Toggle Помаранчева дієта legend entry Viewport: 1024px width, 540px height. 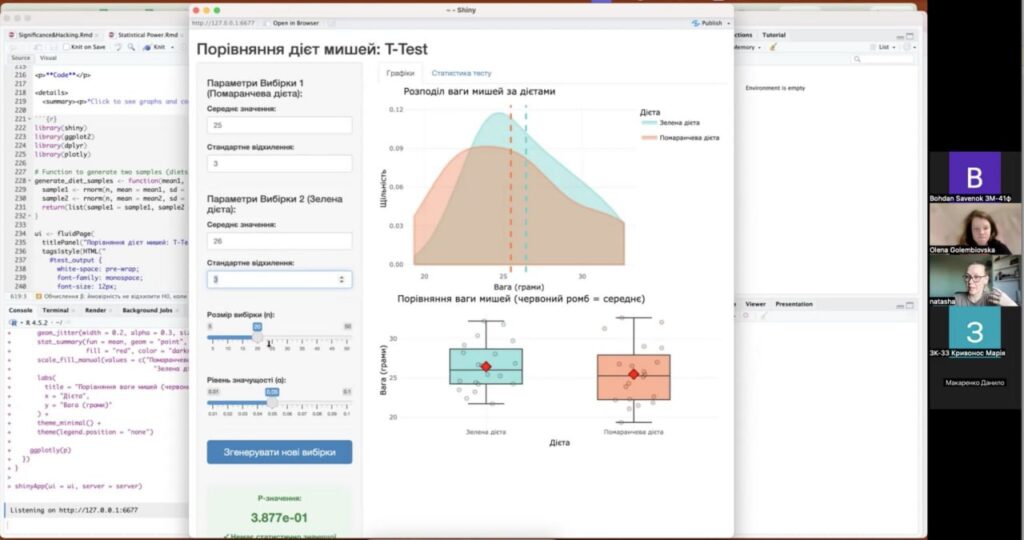click(x=683, y=138)
